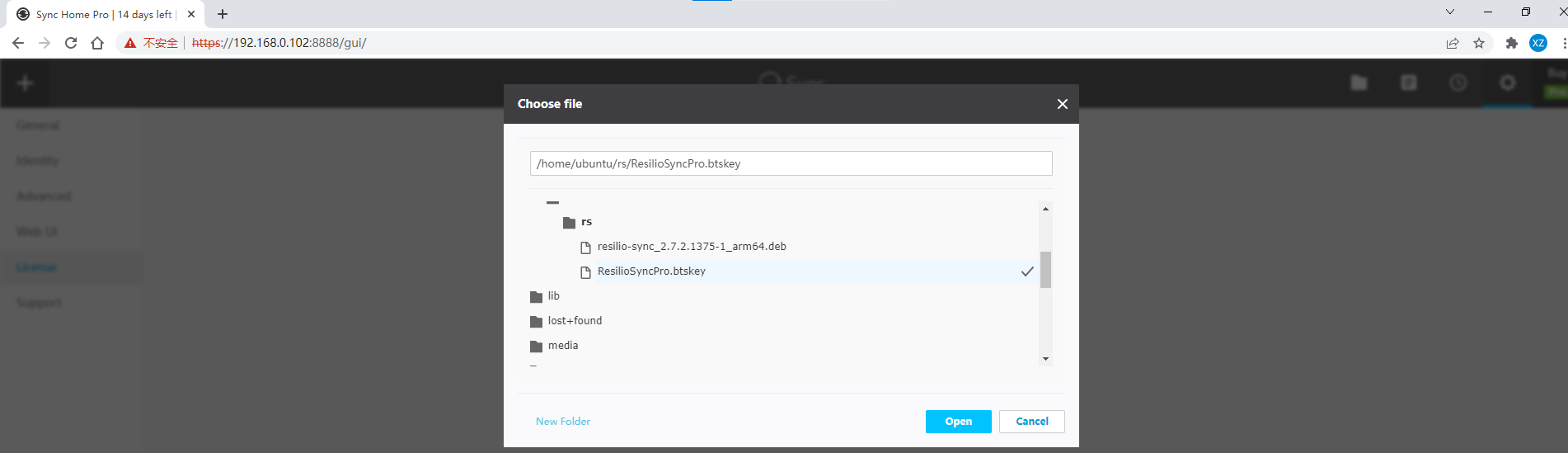Click the media folder icon

[536, 347]
